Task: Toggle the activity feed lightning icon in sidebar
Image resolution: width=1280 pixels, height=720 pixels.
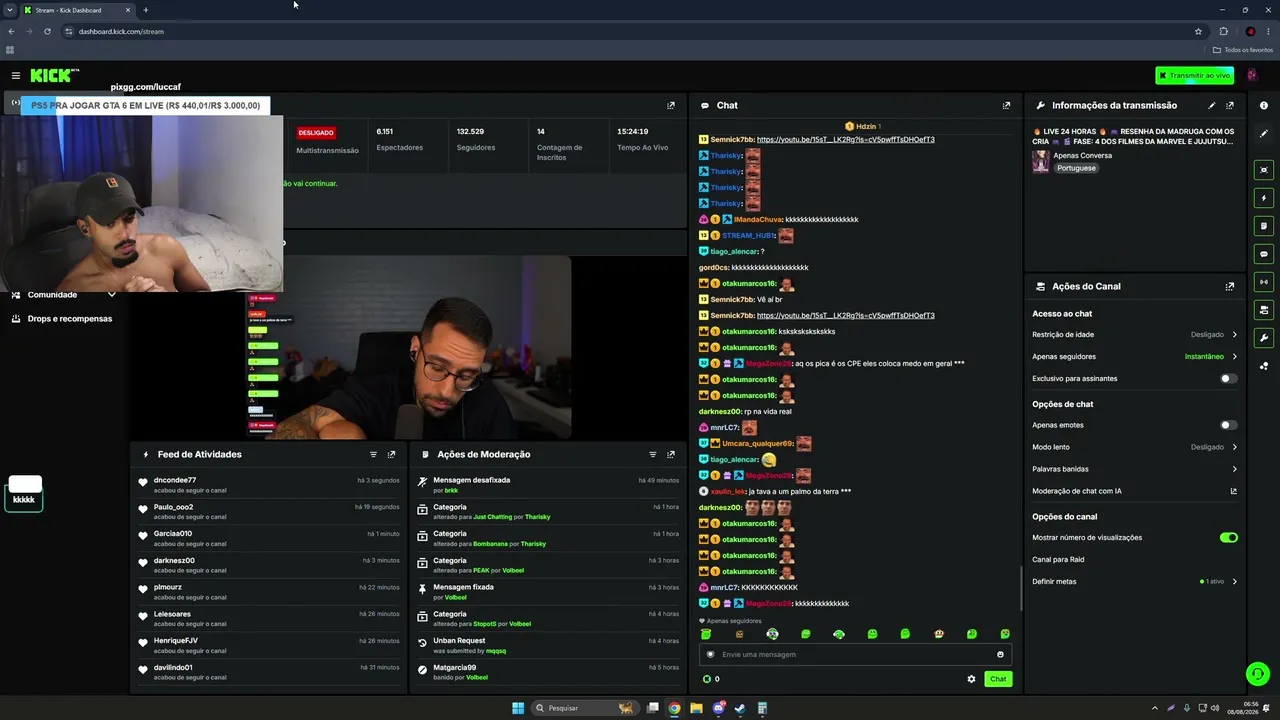Action: (x=1264, y=198)
